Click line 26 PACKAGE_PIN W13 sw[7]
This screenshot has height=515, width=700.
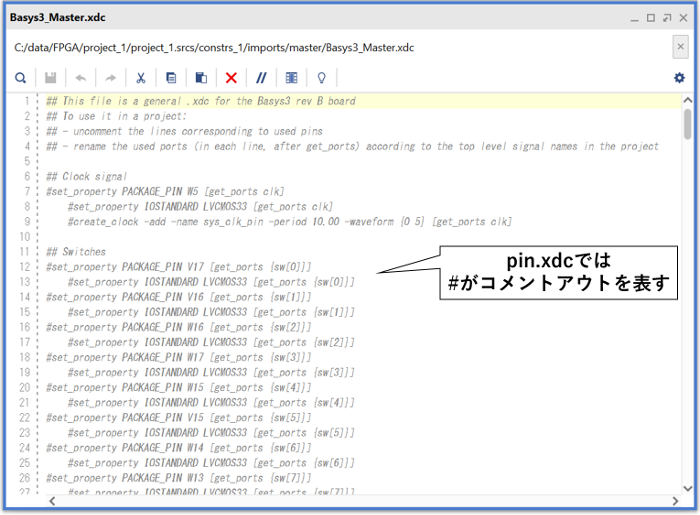tap(179, 478)
